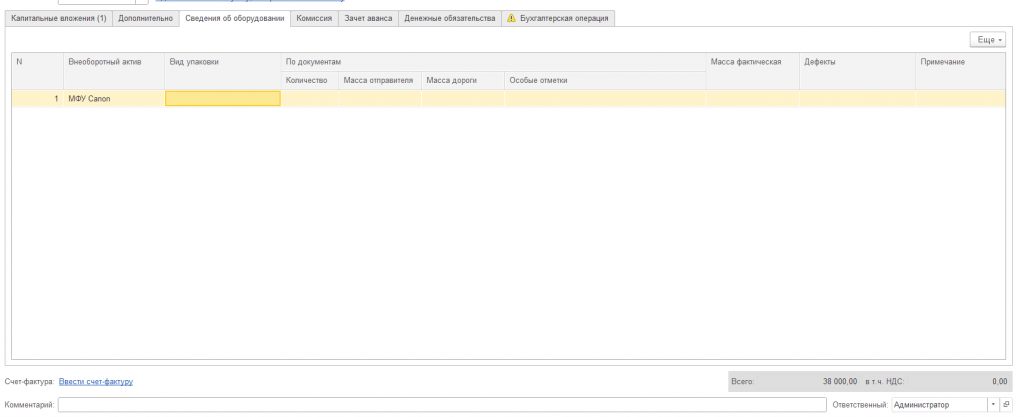Click the Масса отправителя column header
Image resolution: width=1024 pixels, height=417 pixels.
[379, 80]
